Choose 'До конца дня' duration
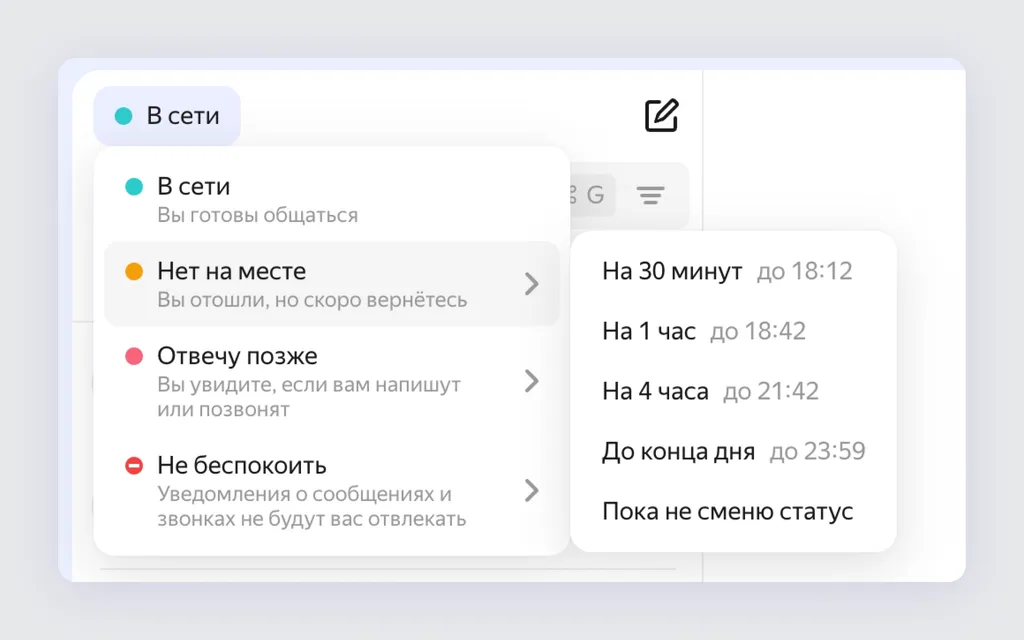Screen dimensions: 1024x640 click(x=733, y=451)
